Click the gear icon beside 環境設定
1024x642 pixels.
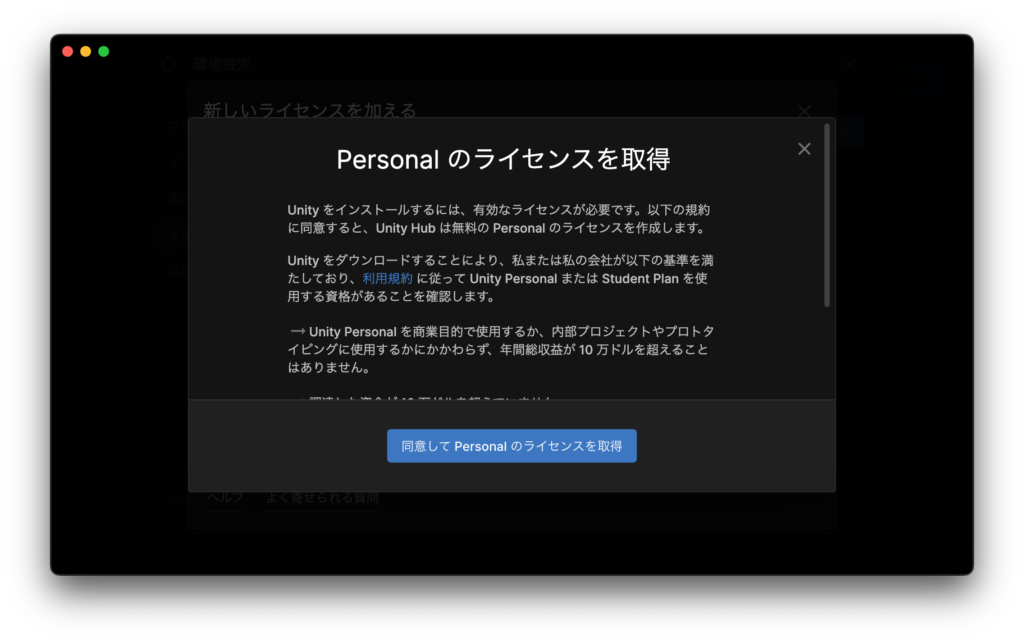[x=169, y=64]
